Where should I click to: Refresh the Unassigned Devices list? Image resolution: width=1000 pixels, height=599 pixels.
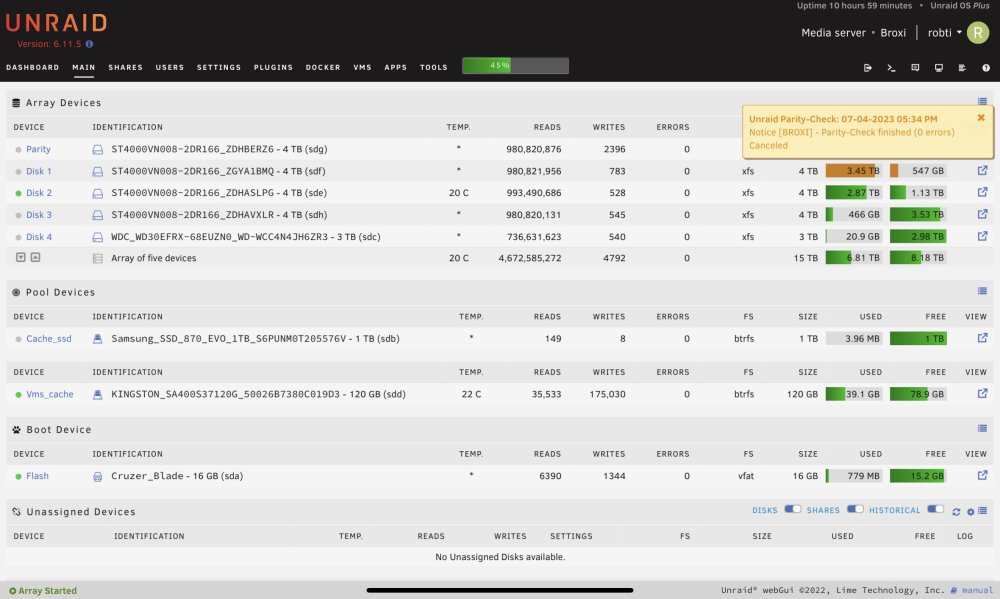(x=956, y=512)
